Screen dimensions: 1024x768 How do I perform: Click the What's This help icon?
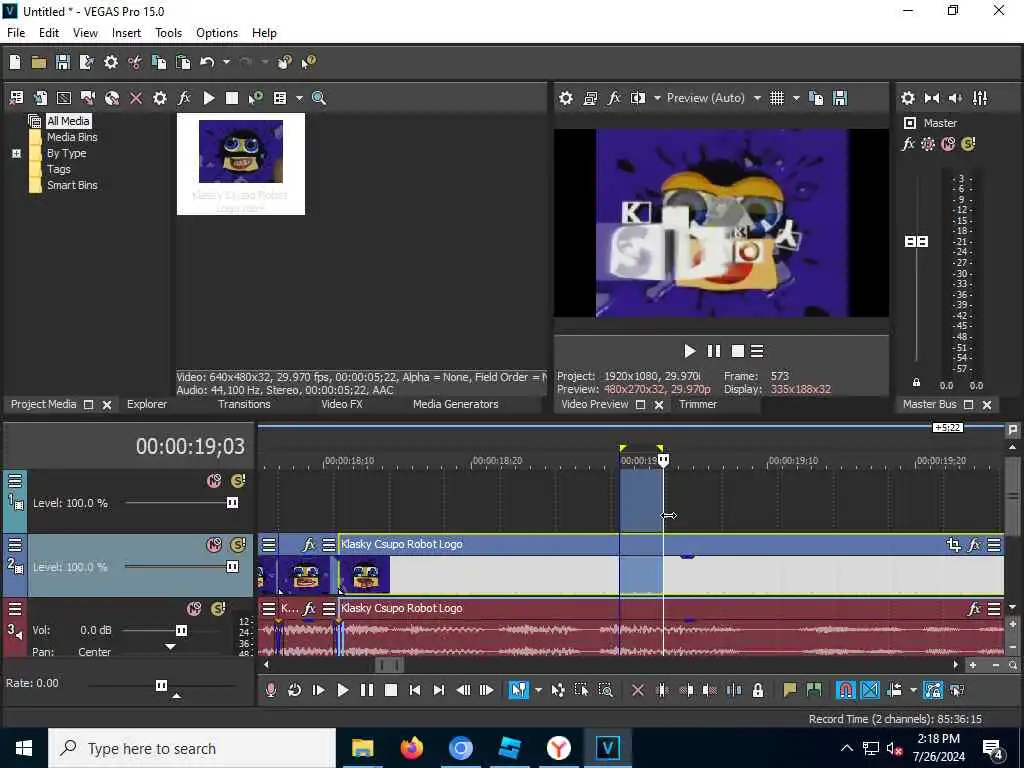point(308,62)
